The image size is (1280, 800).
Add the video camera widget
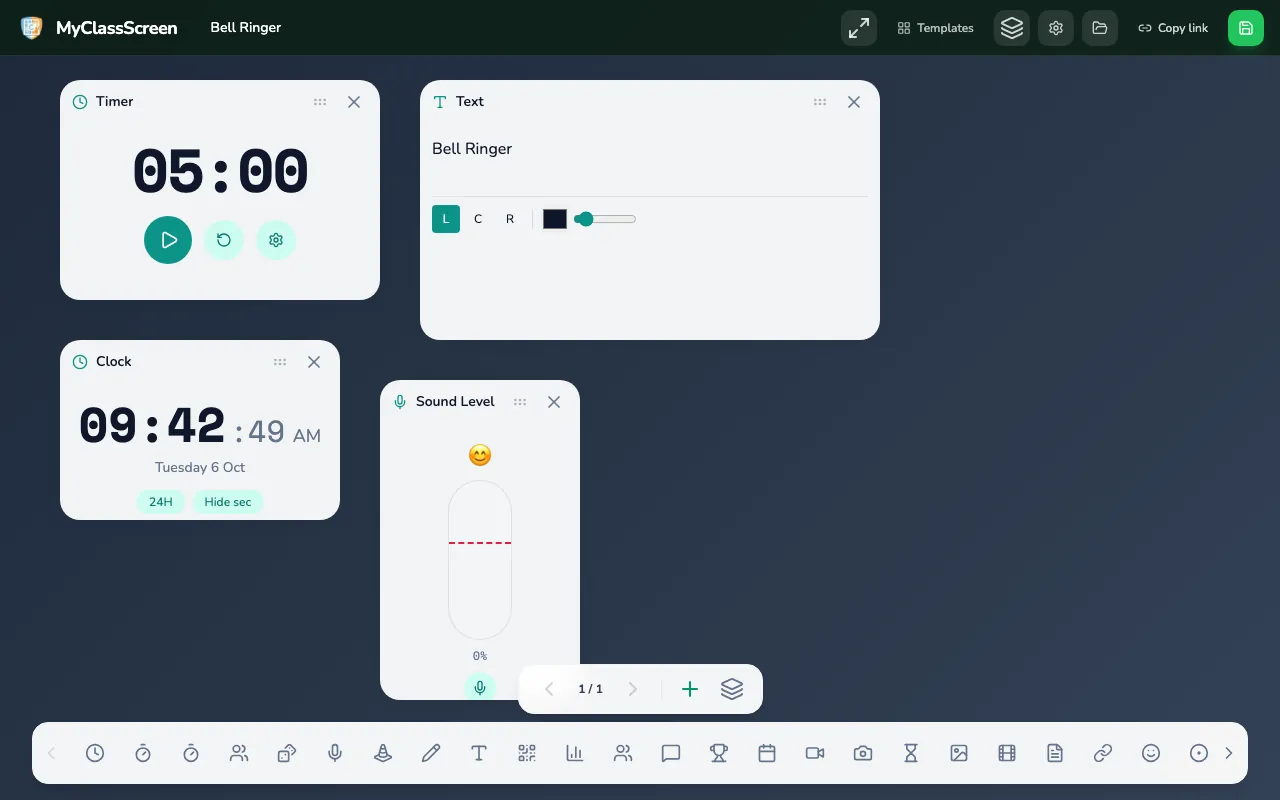pos(815,753)
